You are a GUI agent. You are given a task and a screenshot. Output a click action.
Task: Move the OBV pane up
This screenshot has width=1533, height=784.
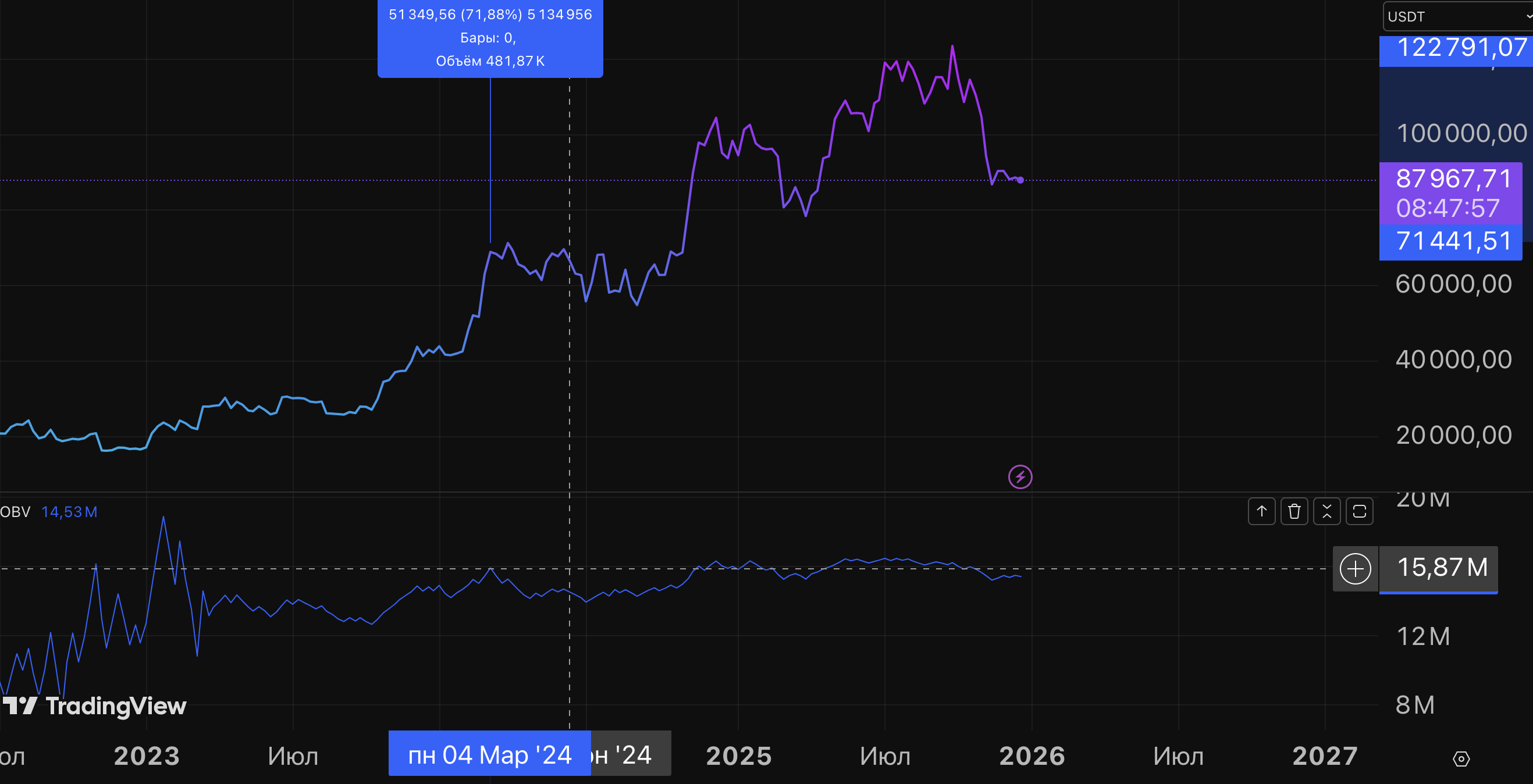(x=1261, y=511)
